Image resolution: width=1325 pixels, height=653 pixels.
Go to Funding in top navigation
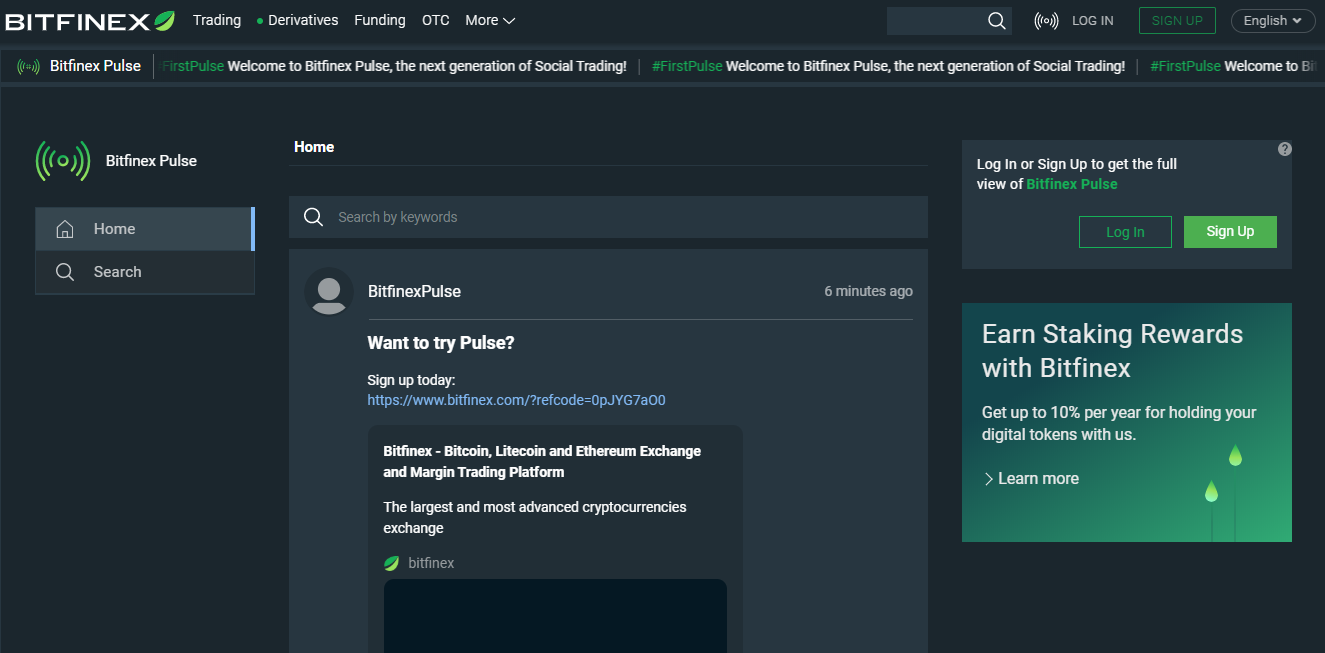point(380,20)
